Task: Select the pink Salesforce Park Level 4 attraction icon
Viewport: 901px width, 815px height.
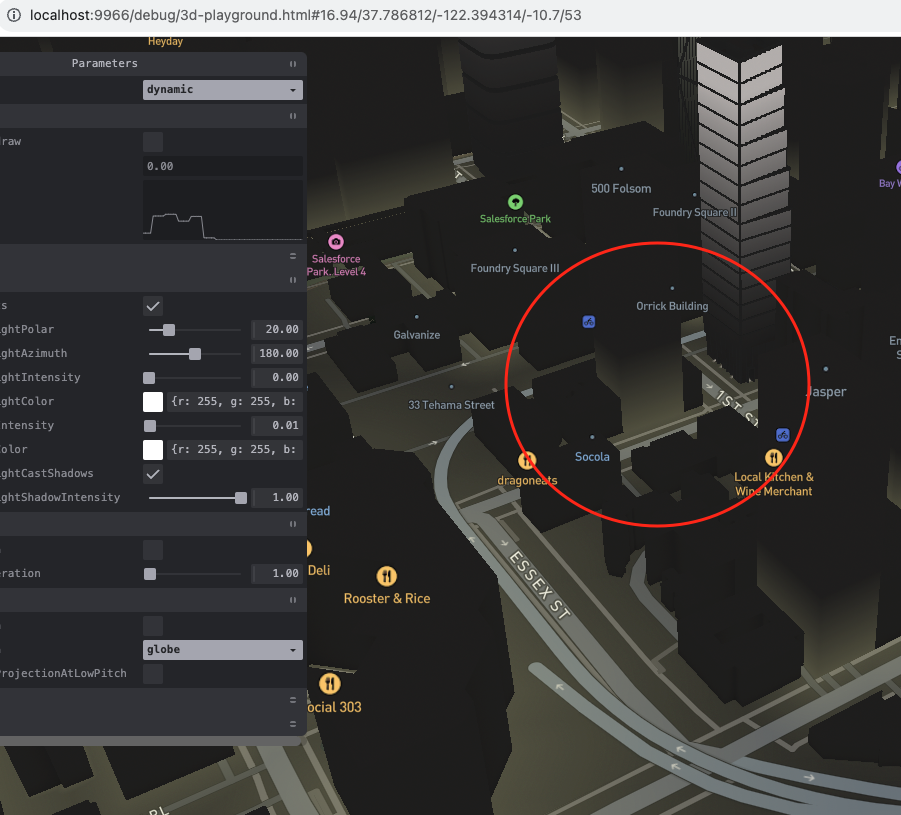Action: point(336,242)
